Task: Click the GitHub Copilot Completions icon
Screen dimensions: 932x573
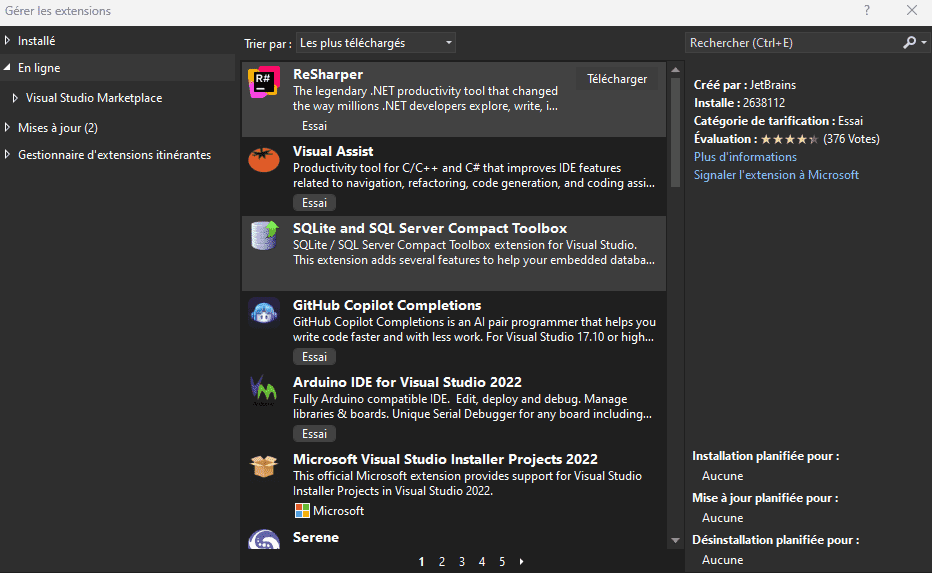Action: [264, 313]
